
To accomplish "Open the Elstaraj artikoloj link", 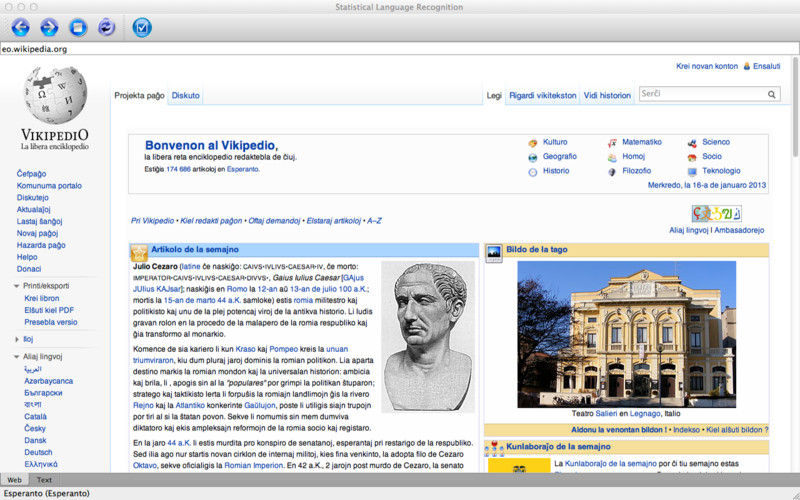I will 334,221.
